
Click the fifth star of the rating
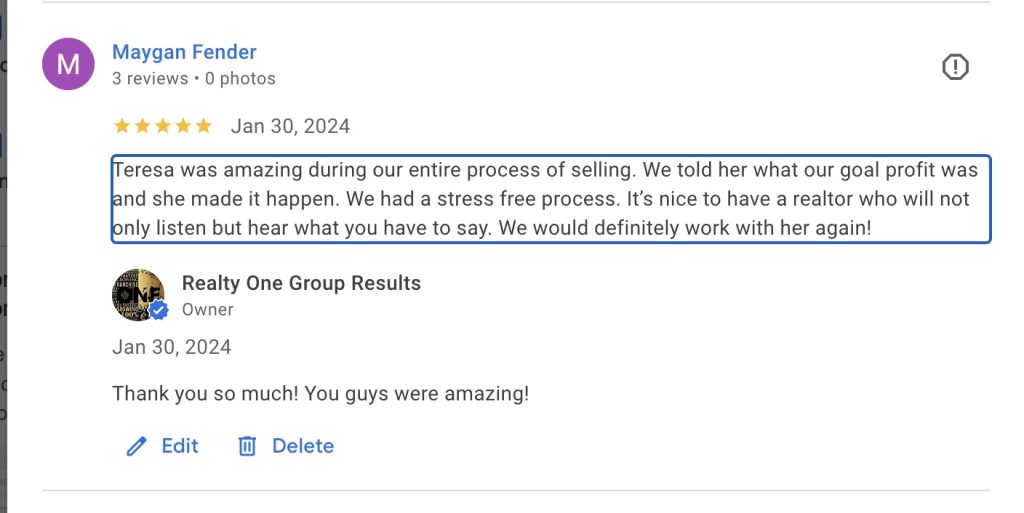pos(204,126)
